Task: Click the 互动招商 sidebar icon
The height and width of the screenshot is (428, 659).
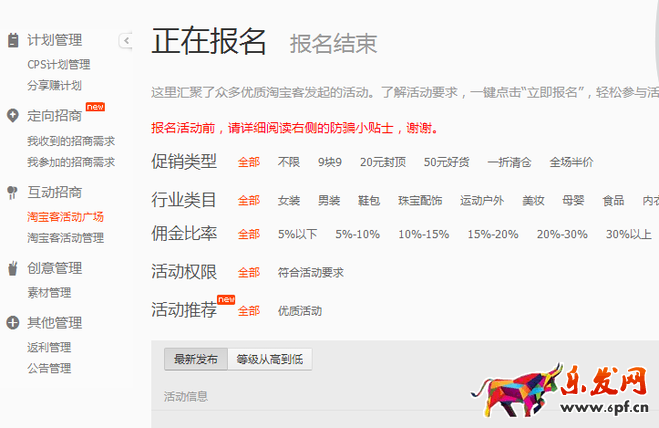Action: (x=12, y=192)
